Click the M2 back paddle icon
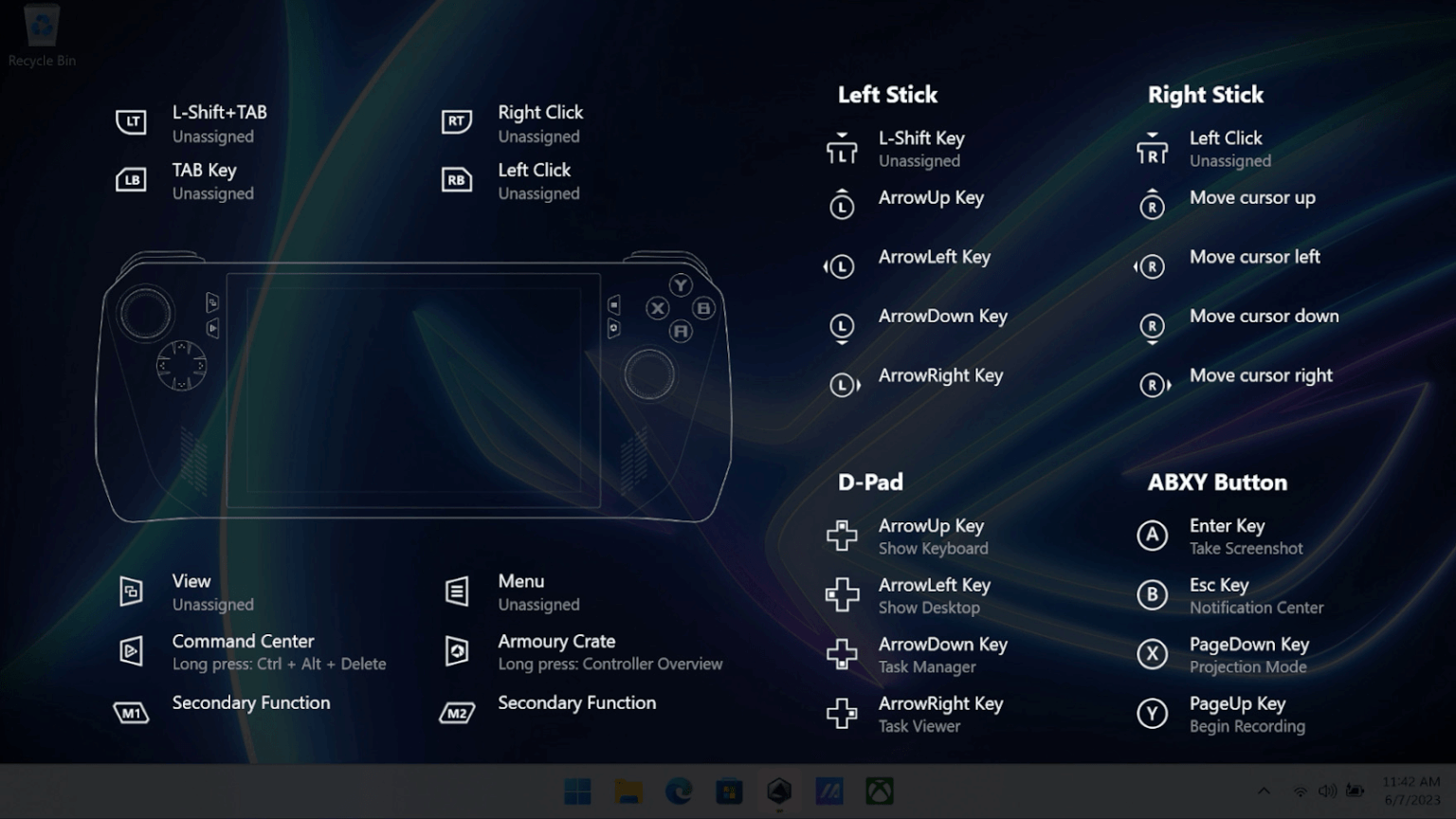1456x819 pixels. 457,713
